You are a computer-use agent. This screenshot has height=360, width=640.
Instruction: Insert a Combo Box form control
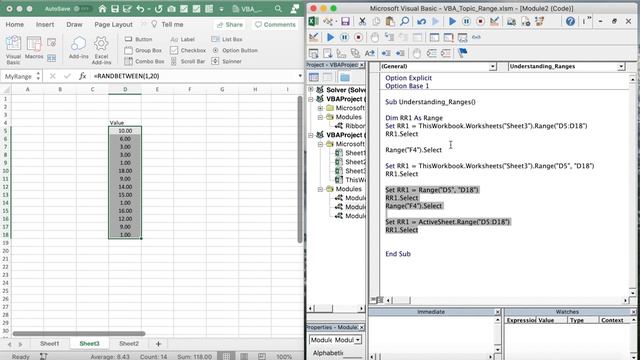144,61
